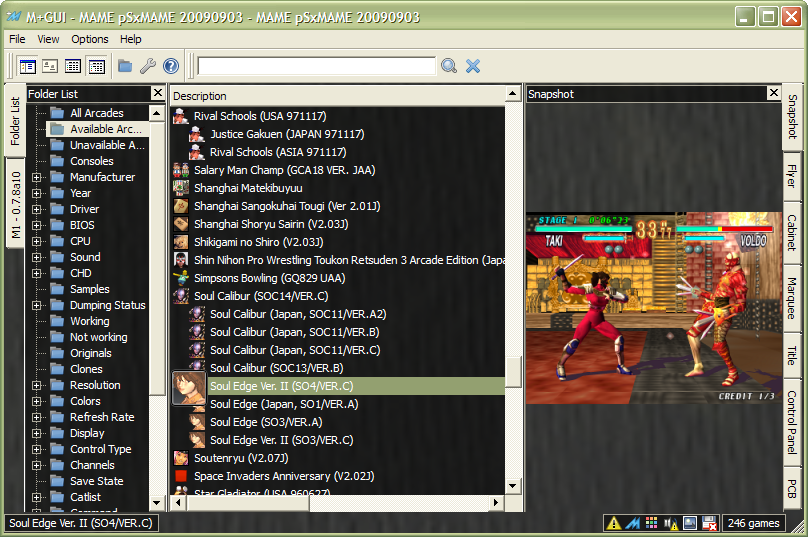Click the Salary Man Champ game icon
This screenshot has width=808, height=537.
[181, 170]
